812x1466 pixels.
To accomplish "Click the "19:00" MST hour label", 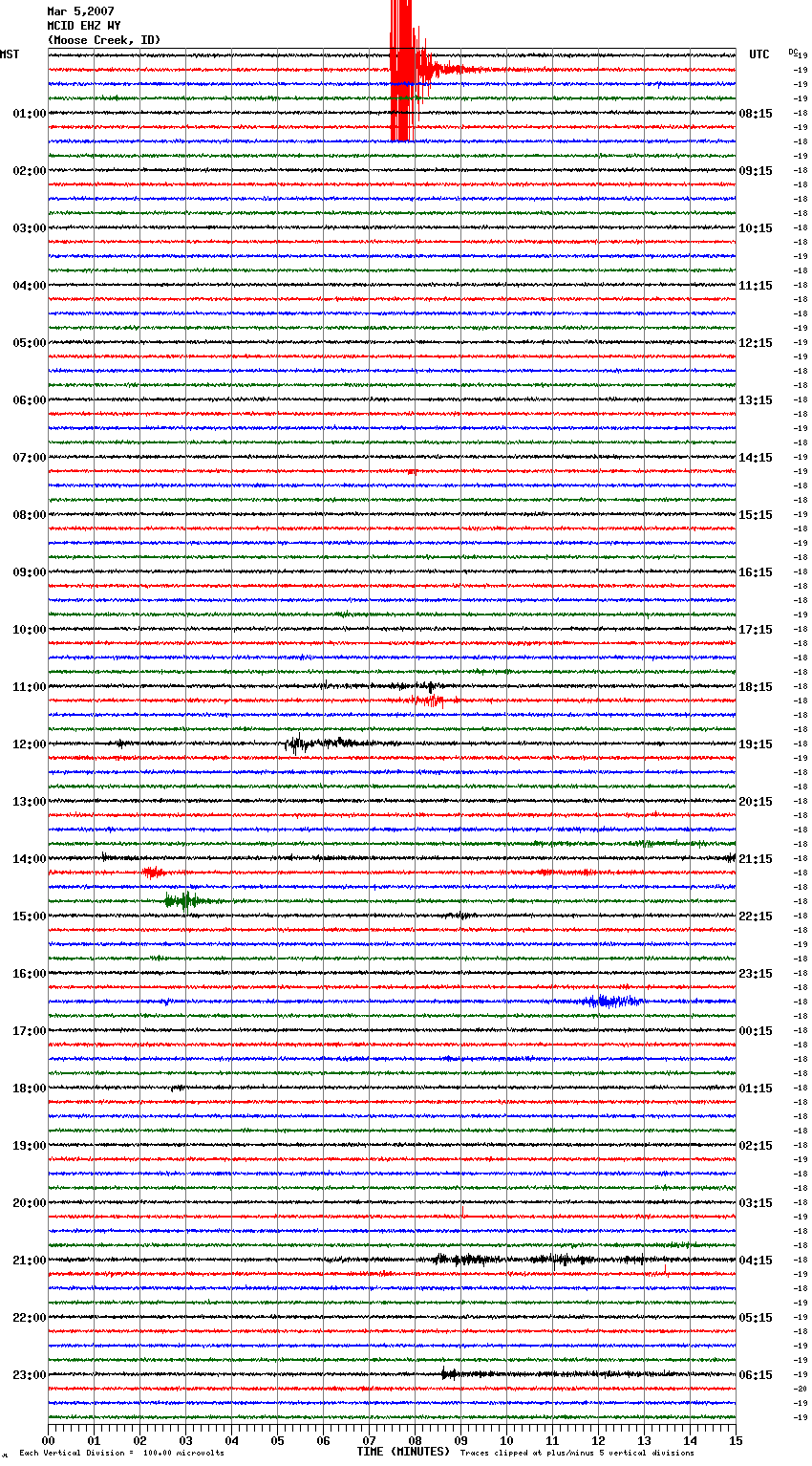I will (x=30, y=1146).
